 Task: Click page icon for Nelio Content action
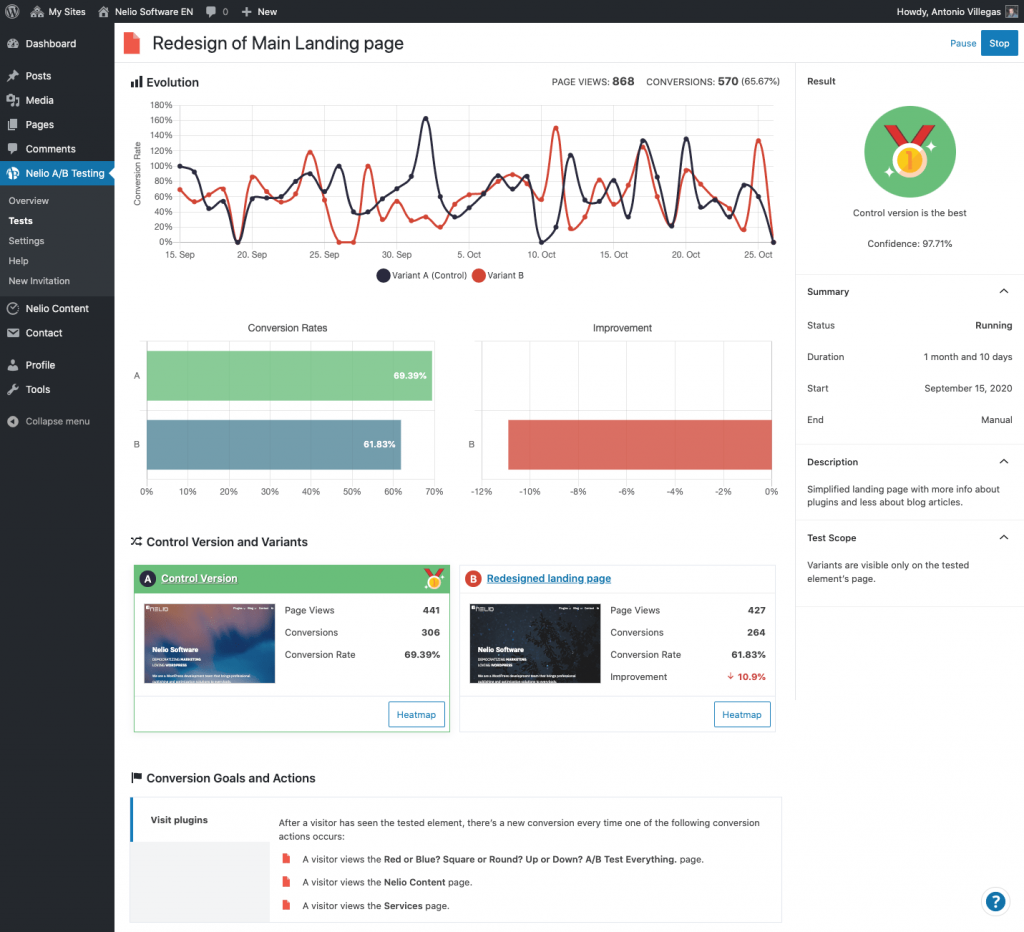pyautogui.click(x=286, y=882)
